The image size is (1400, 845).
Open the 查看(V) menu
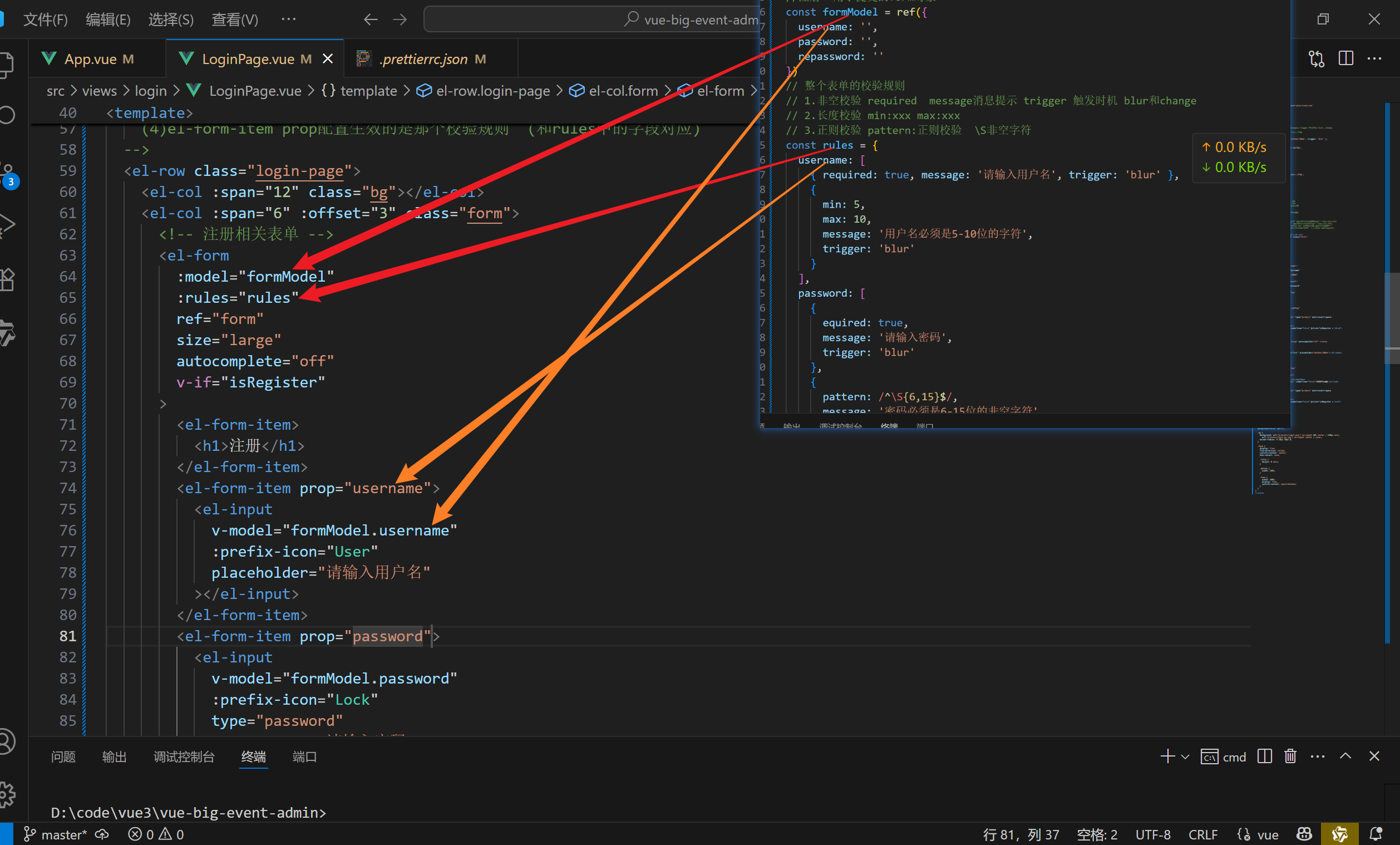[235, 20]
